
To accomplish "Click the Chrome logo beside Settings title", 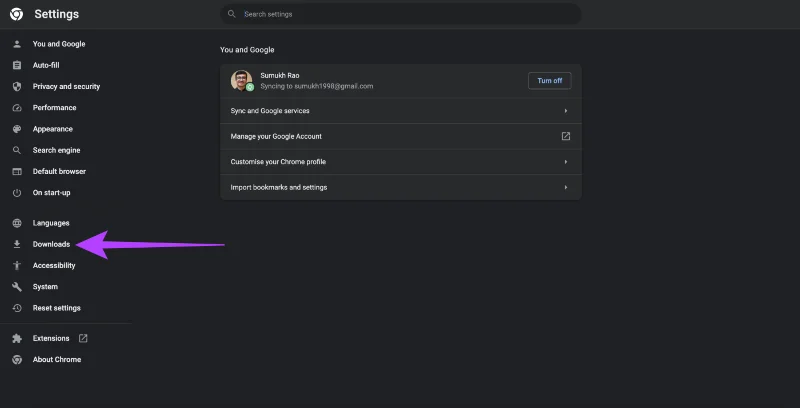I will coord(16,14).
